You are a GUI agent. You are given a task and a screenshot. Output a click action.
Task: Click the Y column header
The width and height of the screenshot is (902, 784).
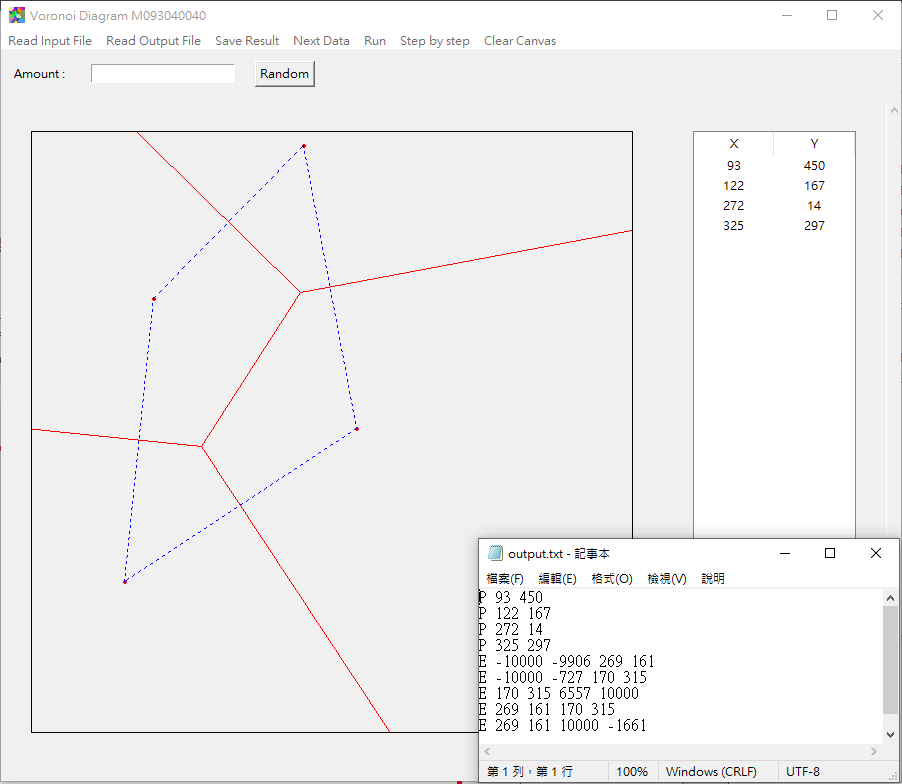[x=815, y=144]
